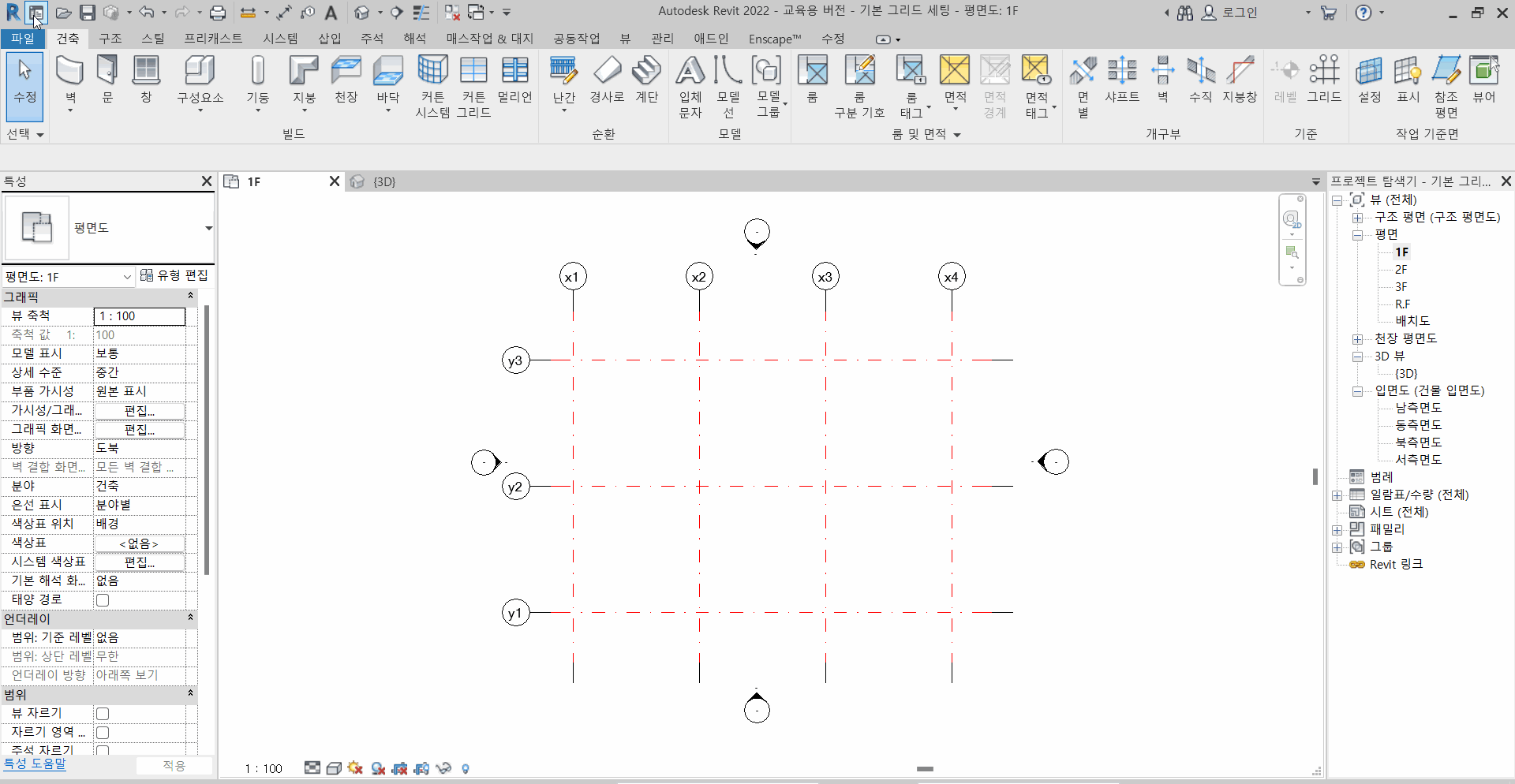Enable the 자르기 영역 checkbox
The image size is (1515, 784).
click(x=103, y=733)
